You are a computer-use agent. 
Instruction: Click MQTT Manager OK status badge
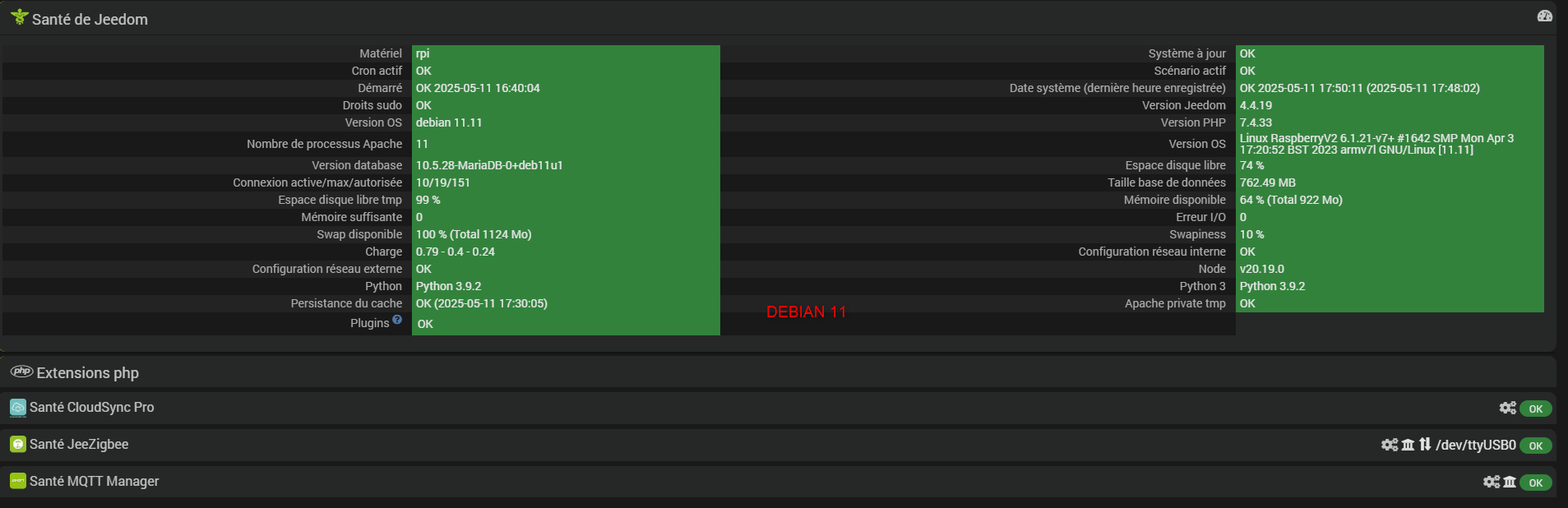click(x=1535, y=483)
